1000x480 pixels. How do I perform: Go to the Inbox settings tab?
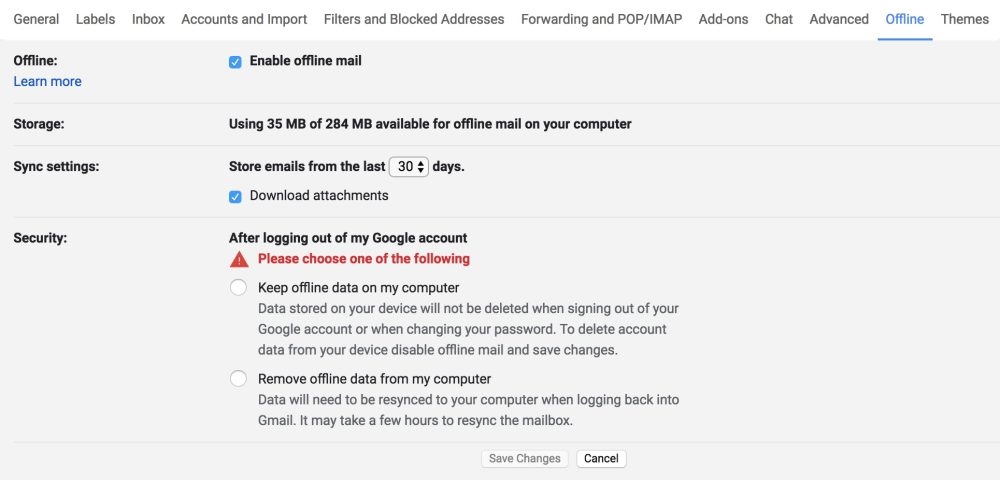148,19
